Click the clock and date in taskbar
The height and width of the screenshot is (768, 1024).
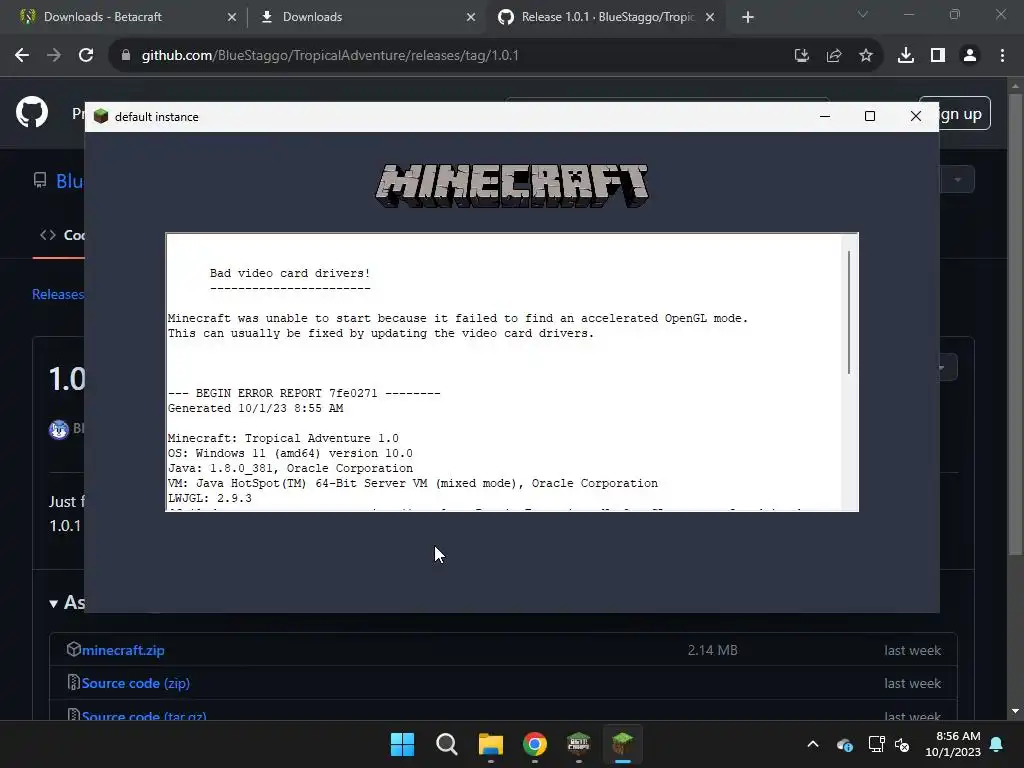[953, 744]
